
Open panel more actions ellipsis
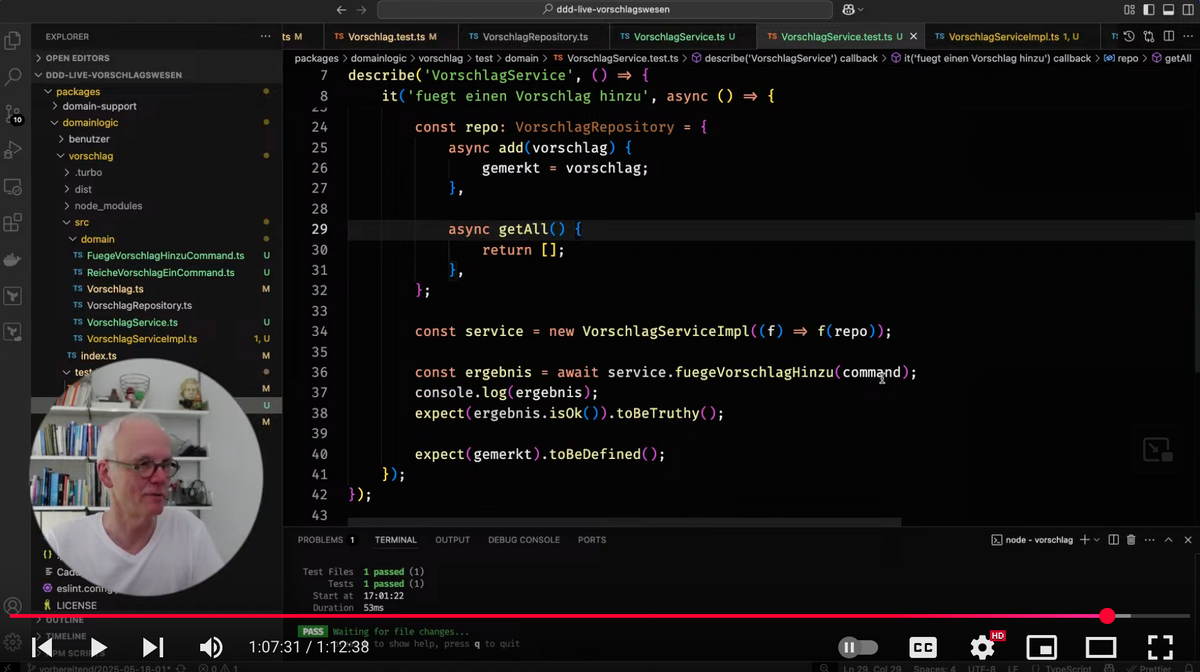pos(1150,540)
